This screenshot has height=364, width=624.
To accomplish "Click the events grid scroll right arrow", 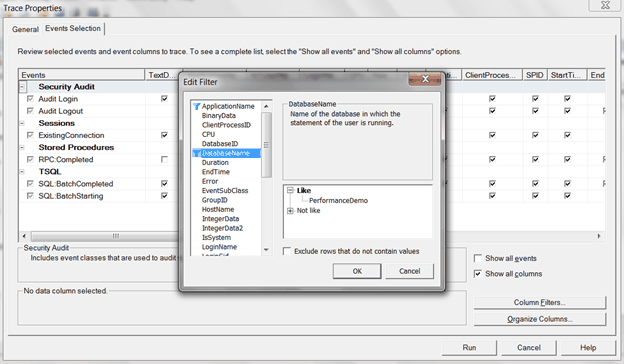I will (599, 236).
